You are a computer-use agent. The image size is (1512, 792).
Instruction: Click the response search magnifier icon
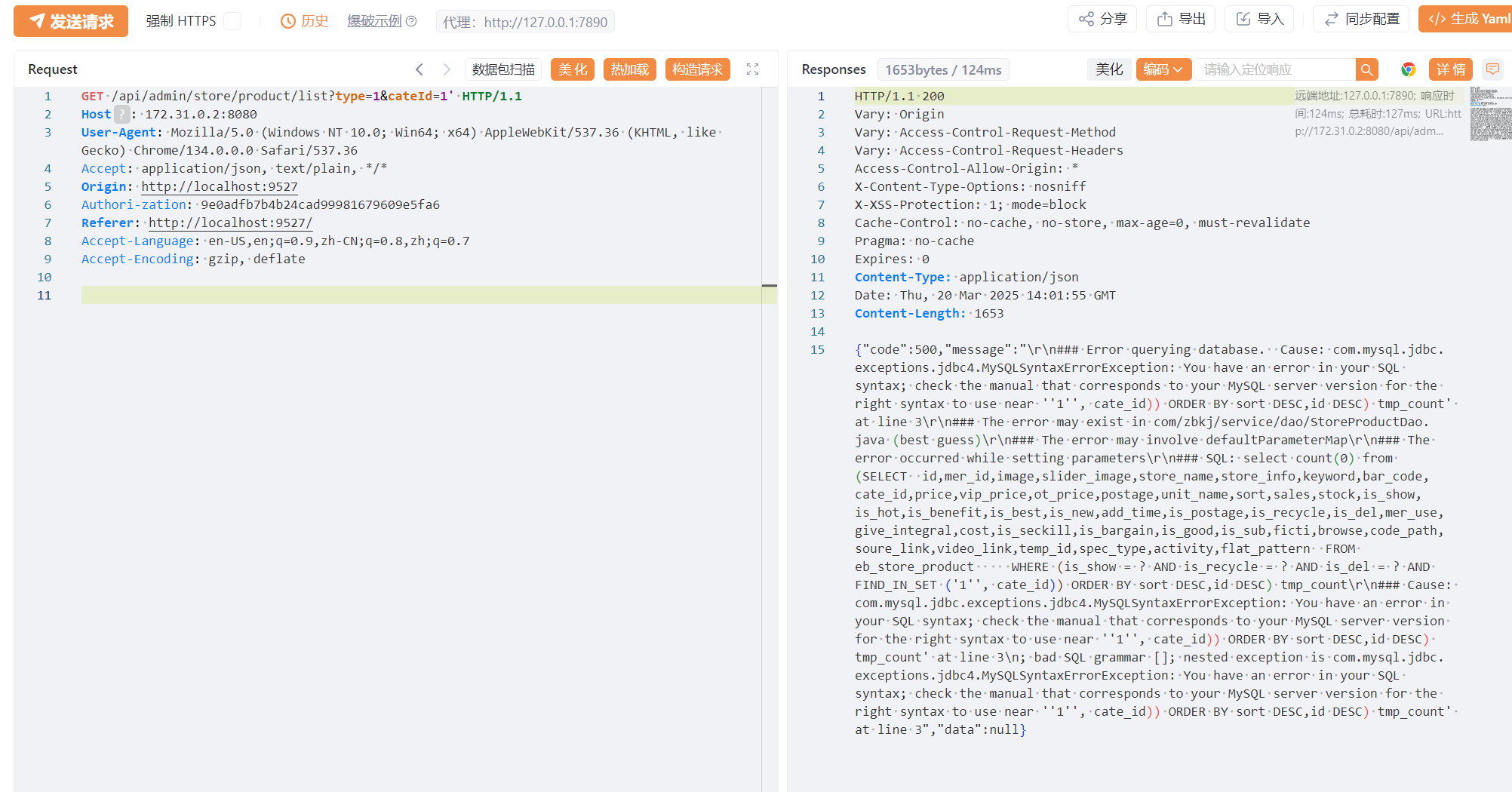click(x=1366, y=69)
